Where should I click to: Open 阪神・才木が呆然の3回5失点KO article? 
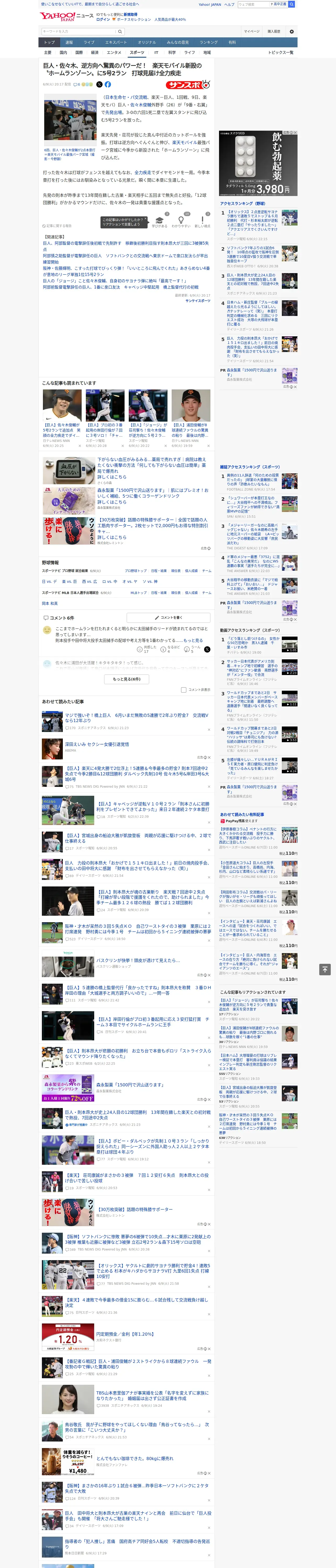click(138, 929)
